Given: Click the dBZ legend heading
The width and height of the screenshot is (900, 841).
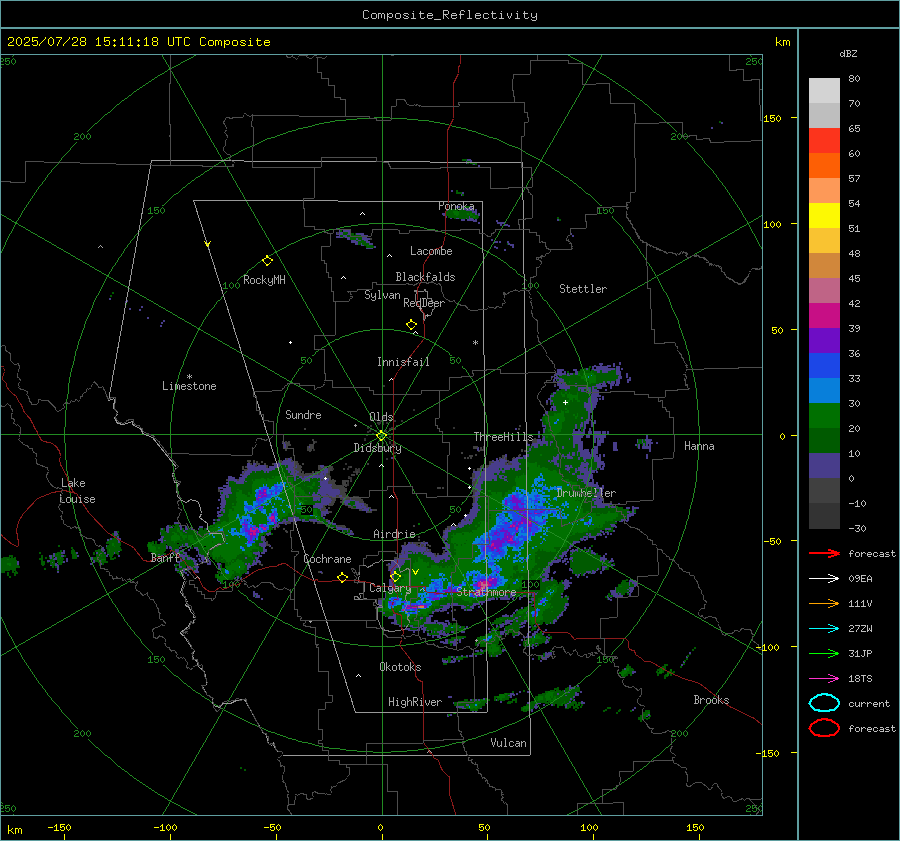Looking at the screenshot, I should pos(848,53).
